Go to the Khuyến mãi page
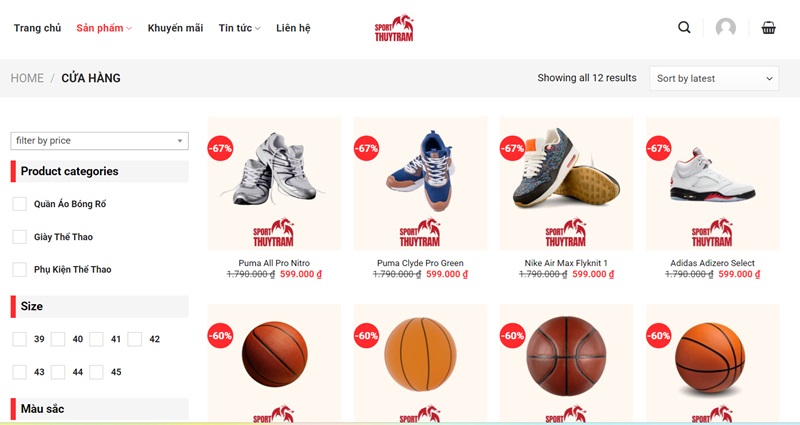Screen dimensions: 800x425 click(x=176, y=28)
